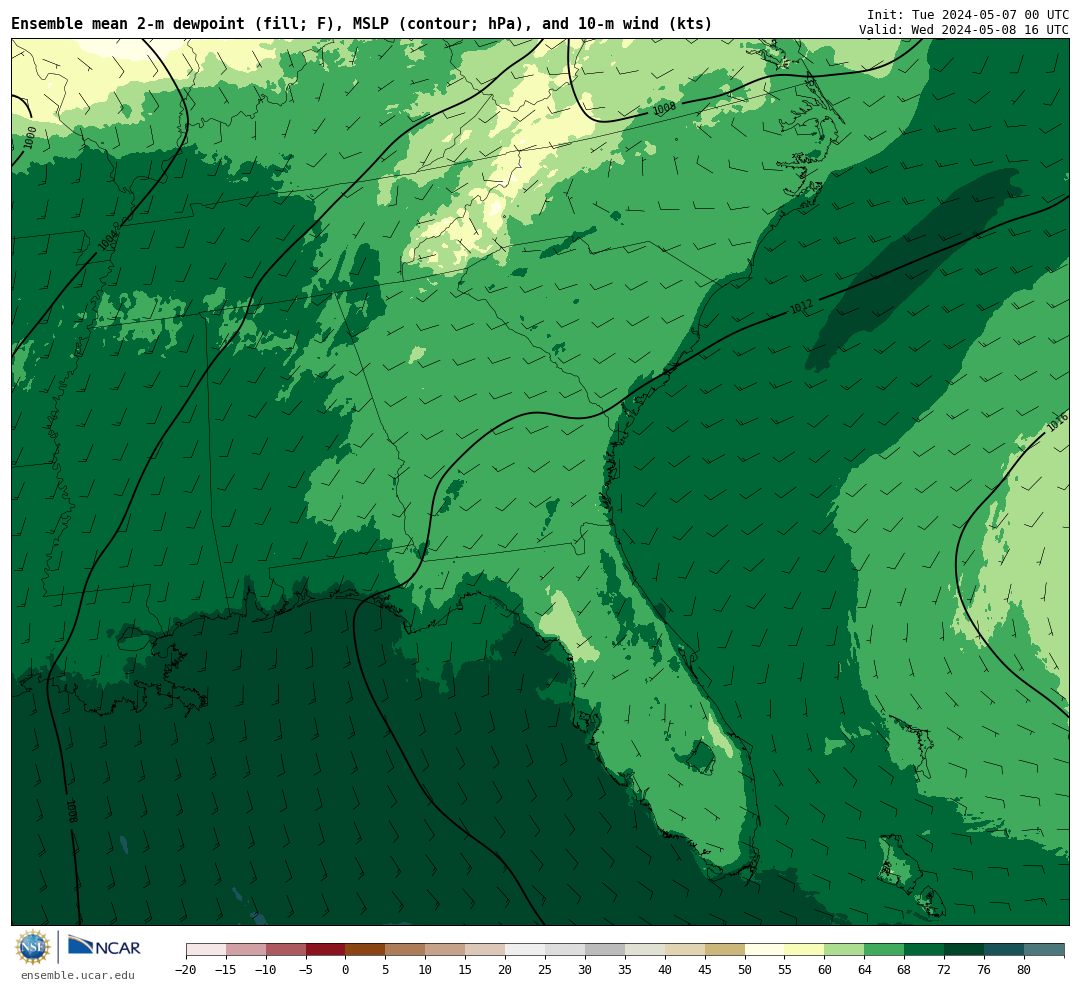The width and height of the screenshot is (1080, 988).
Task: Pick the pale yellow 55 colorbar swatch
Action: (x=804, y=950)
